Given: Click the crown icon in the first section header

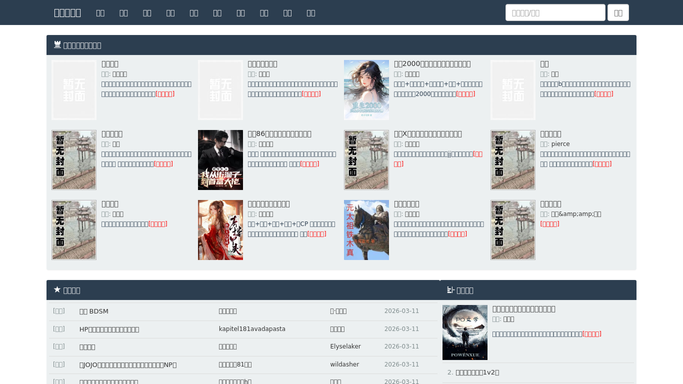Looking at the screenshot, I should coord(57,45).
